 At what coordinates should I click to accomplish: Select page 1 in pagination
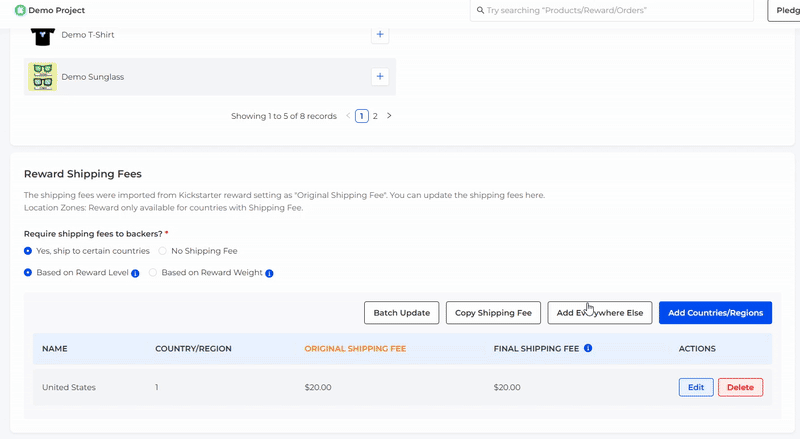[x=361, y=116]
